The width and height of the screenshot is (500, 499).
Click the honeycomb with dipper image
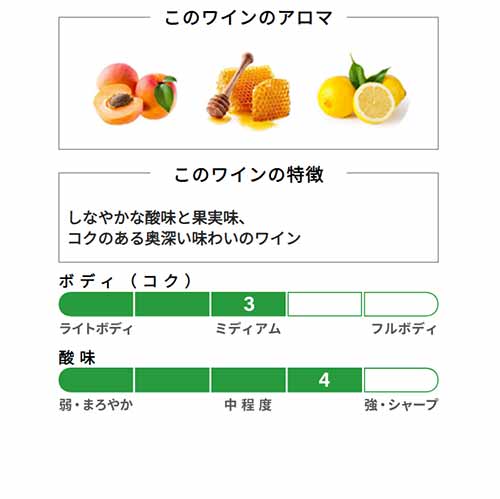click(248, 91)
